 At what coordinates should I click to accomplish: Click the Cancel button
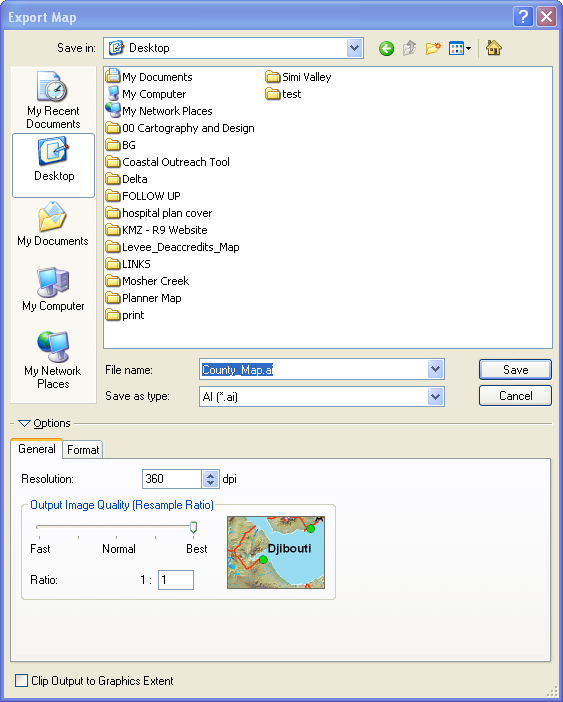click(515, 396)
